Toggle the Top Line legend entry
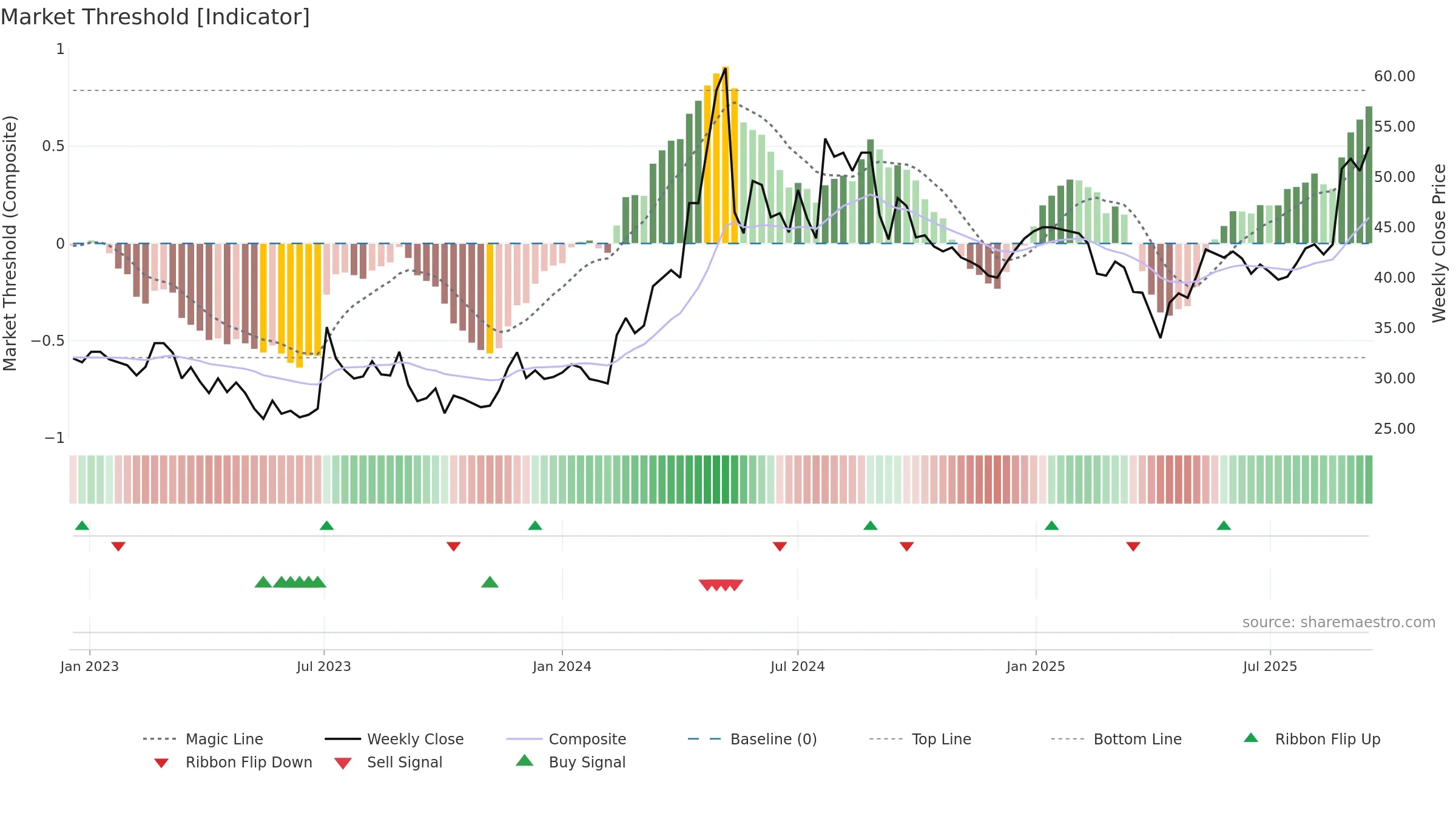 920,739
